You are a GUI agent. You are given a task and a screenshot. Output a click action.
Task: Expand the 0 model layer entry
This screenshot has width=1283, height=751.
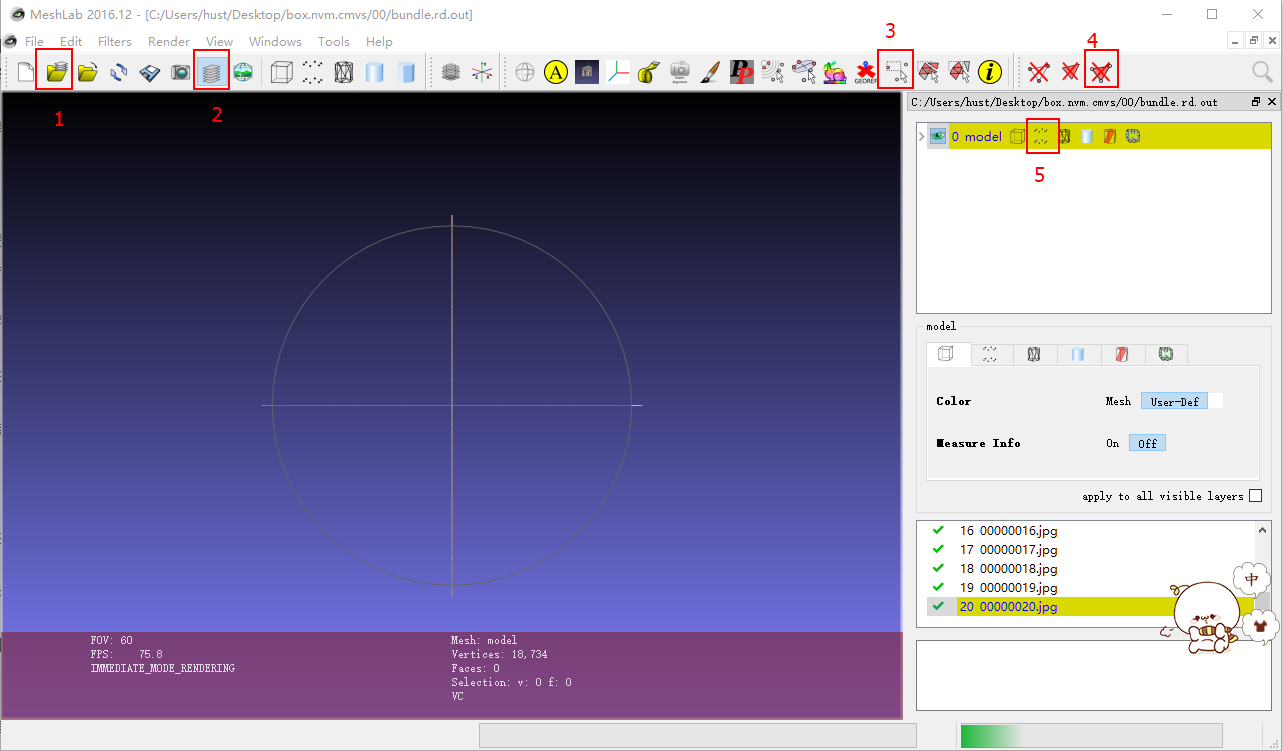[x=921, y=135]
